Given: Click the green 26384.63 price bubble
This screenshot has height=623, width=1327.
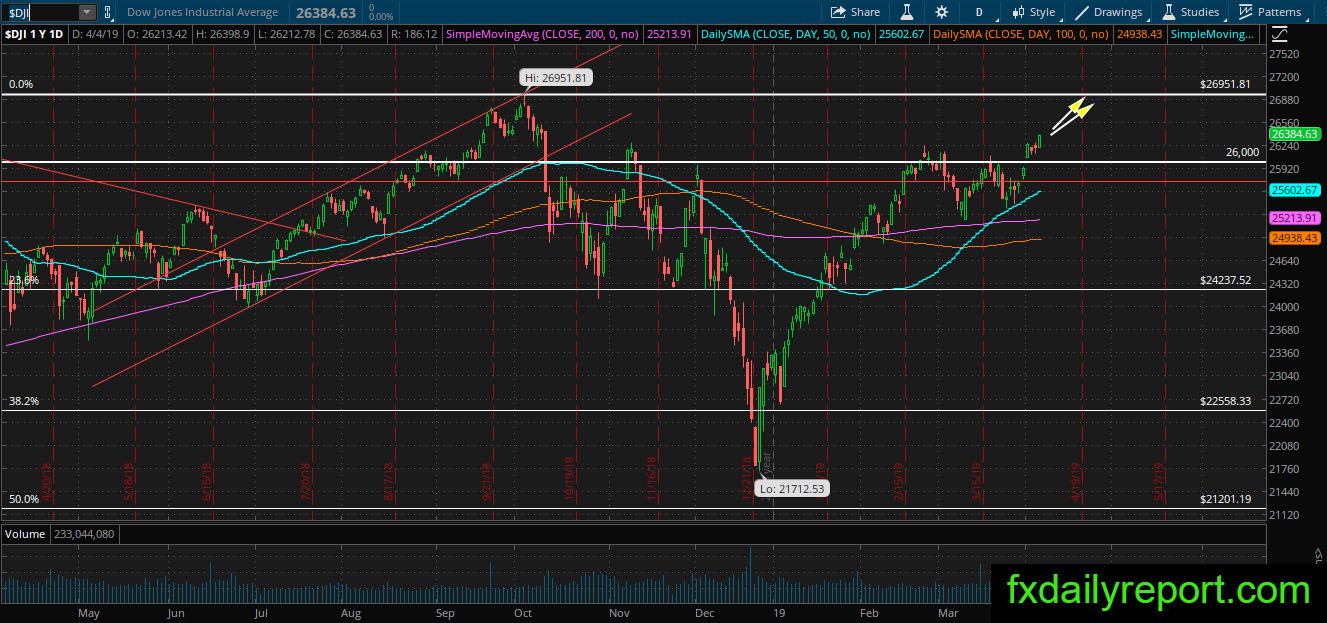Looking at the screenshot, I should pos(1295,134).
